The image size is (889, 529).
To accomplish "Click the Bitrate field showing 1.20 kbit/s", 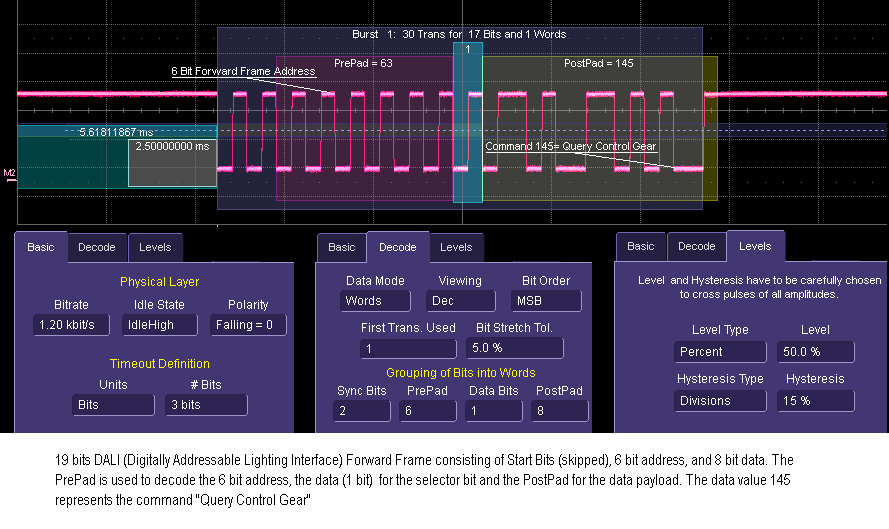I will 71,325.
